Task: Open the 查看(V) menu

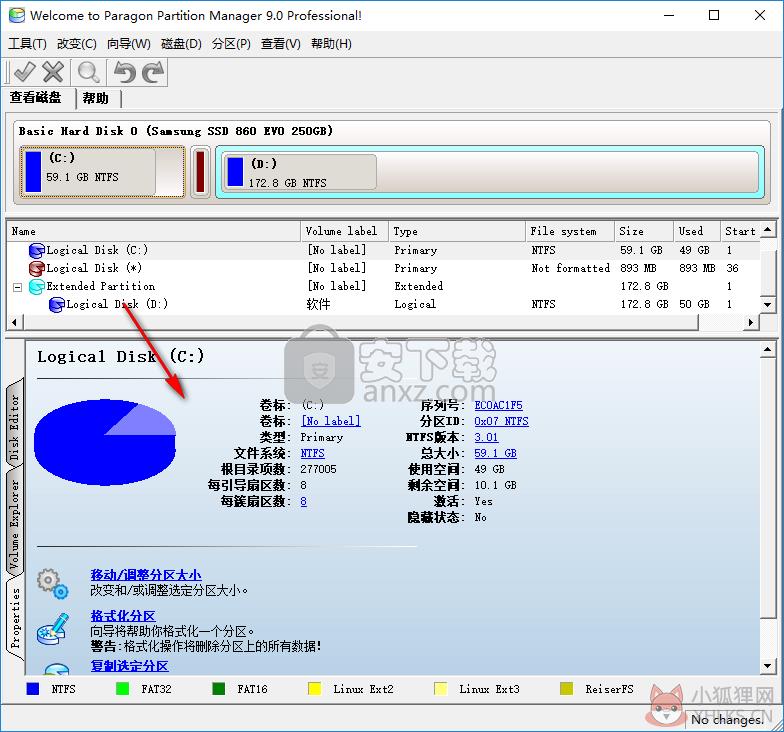Action: [x=280, y=44]
